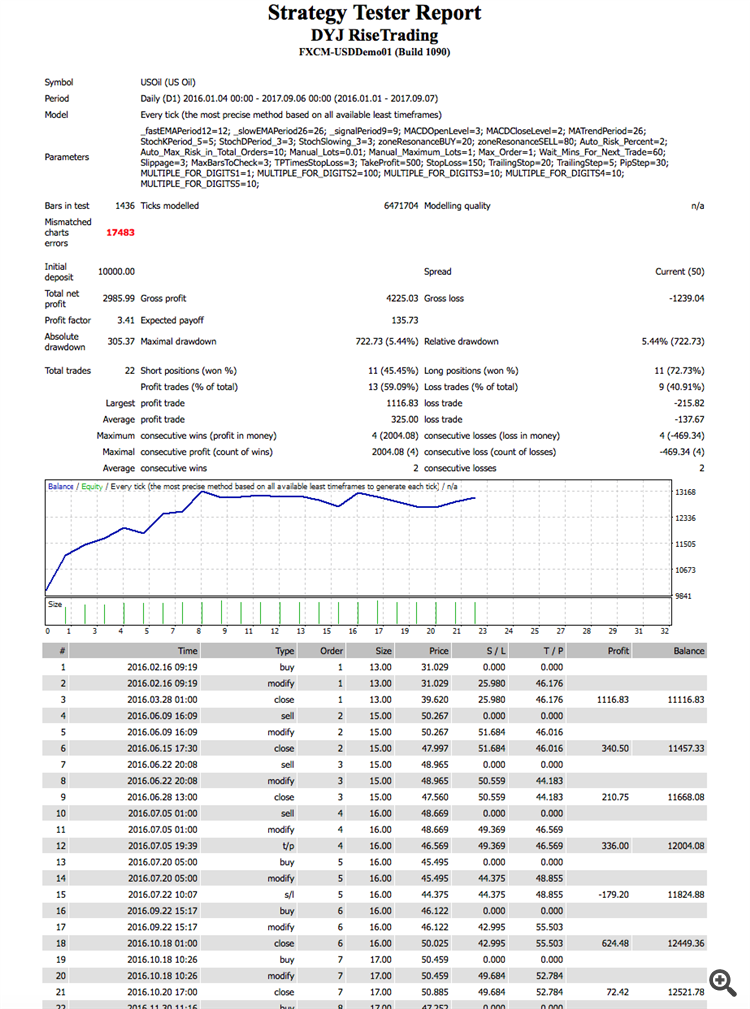750x1009 pixels.
Task: Click the 'Size' column header
Action: pos(383,651)
